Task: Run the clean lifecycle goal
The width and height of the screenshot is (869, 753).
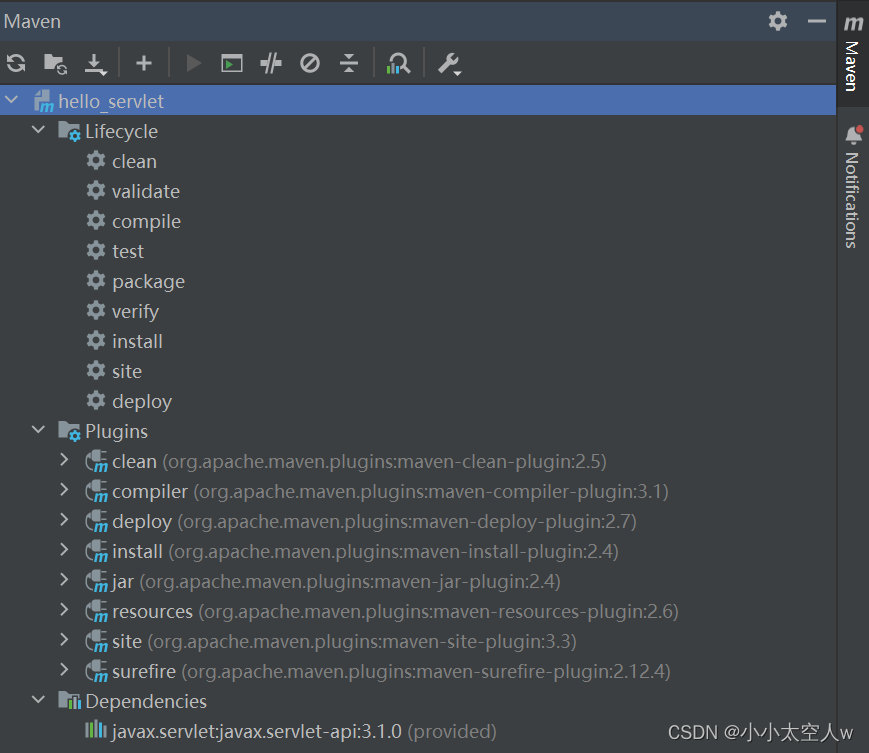Action: point(134,161)
